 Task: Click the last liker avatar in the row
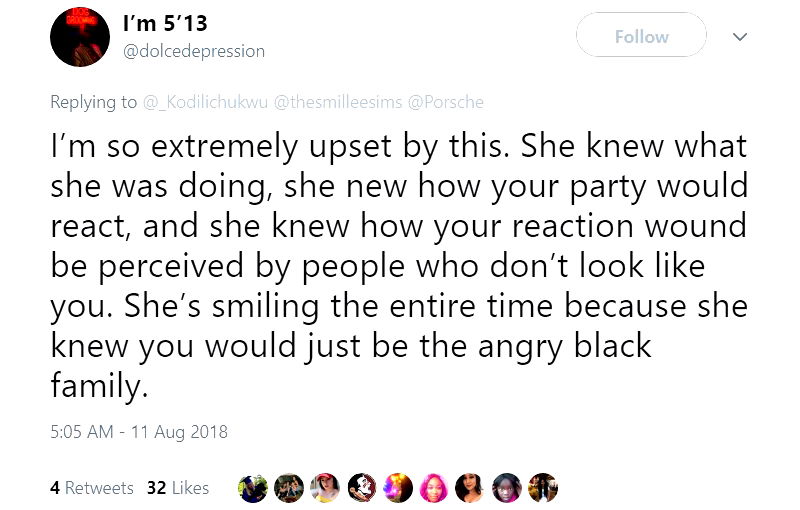(x=542, y=487)
